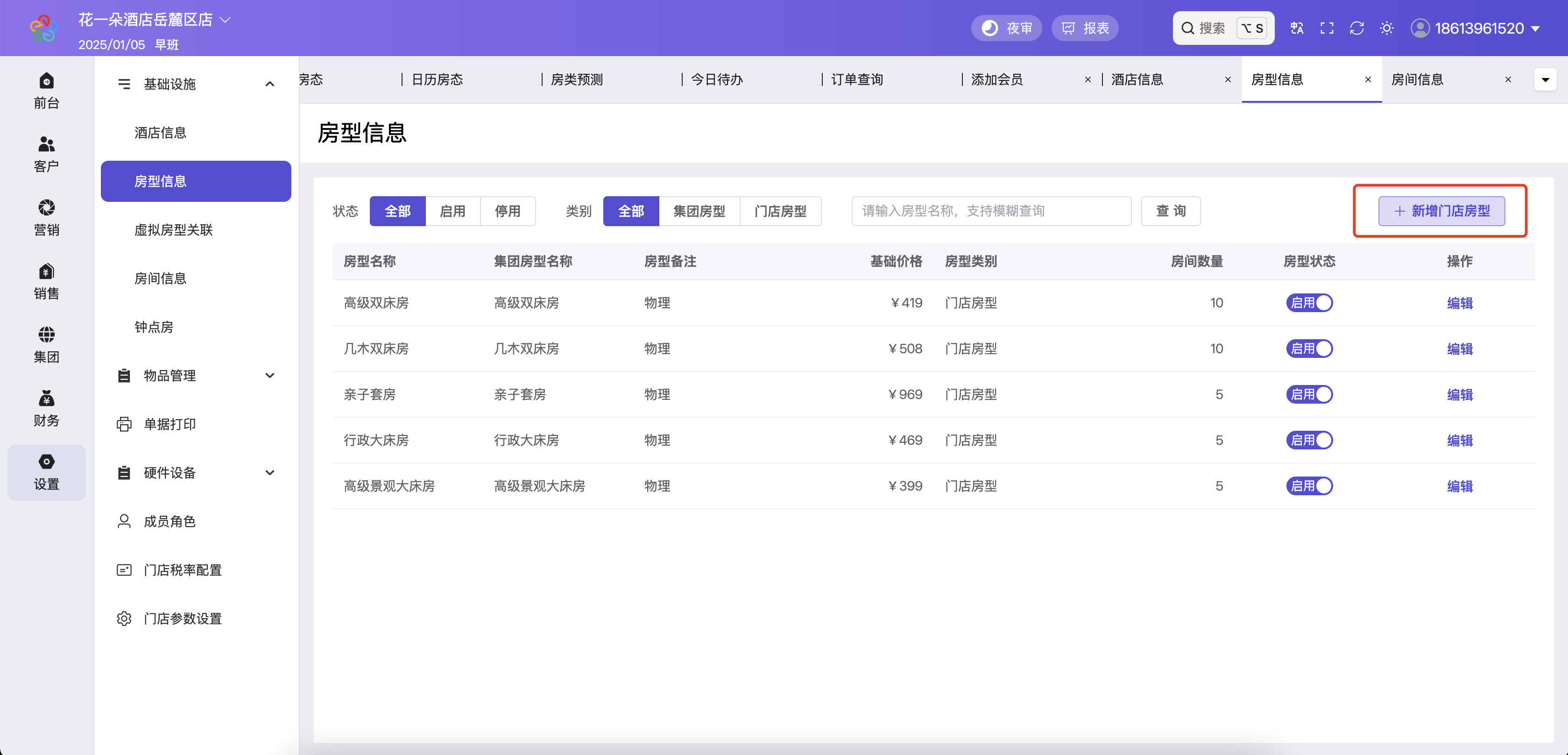This screenshot has width=1568, height=755.
Task: Close the 房型信息 tab
Action: pos(1368,80)
